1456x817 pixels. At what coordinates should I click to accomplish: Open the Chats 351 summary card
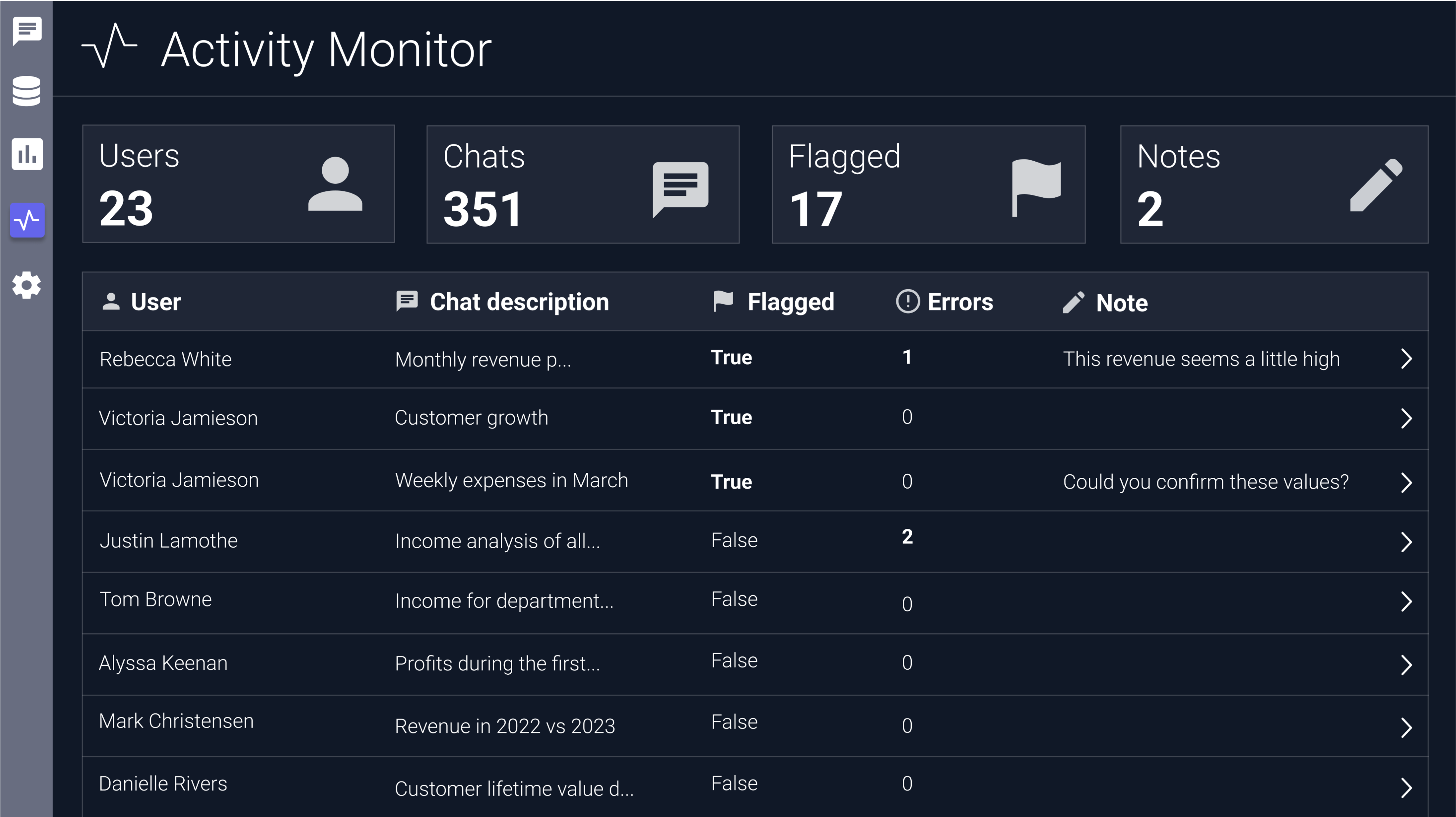pyautogui.click(x=583, y=184)
